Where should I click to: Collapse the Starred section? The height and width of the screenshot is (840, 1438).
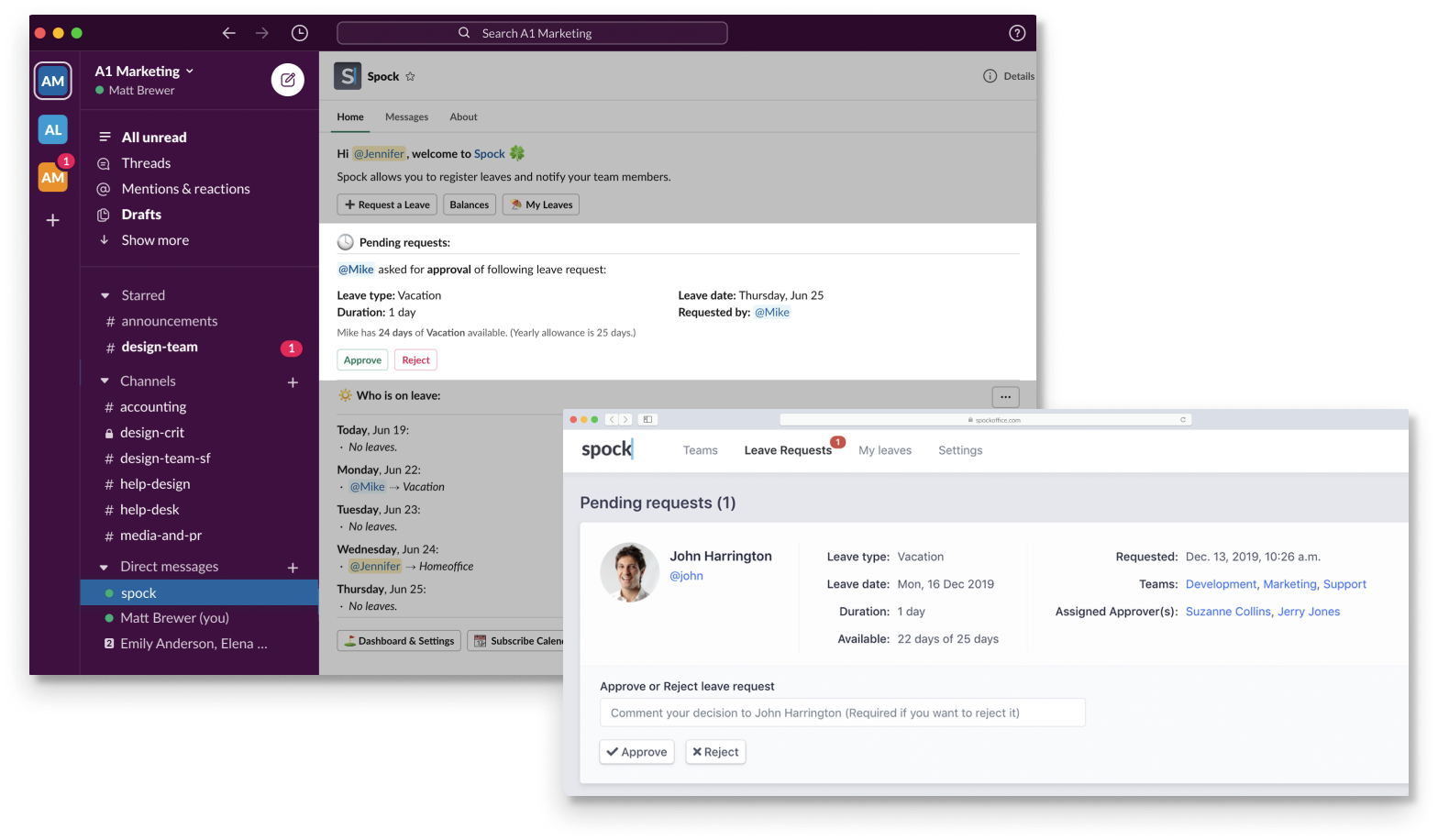pyautogui.click(x=105, y=295)
